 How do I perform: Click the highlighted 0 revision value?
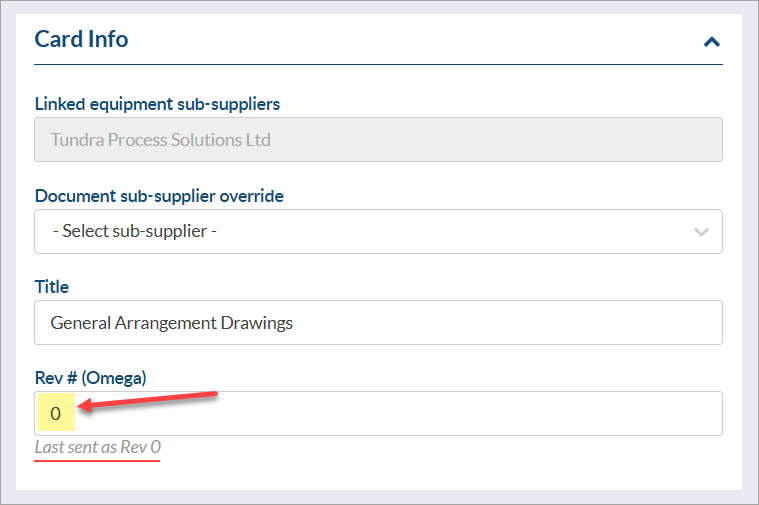tap(56, 413)
